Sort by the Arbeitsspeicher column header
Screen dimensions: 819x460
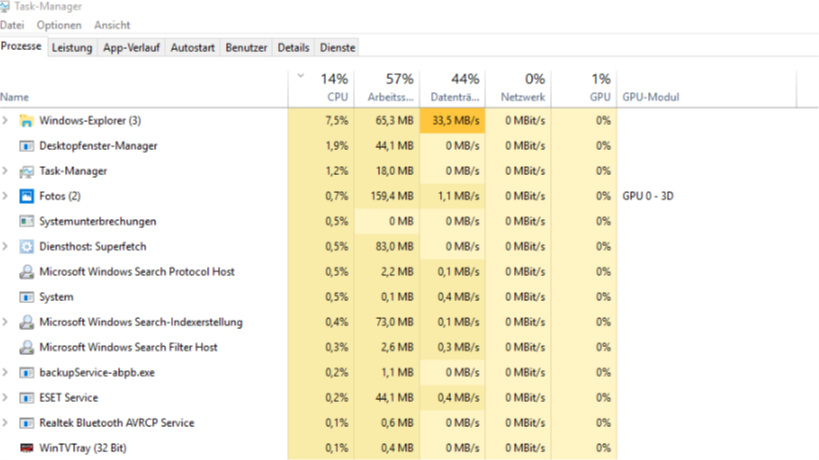pyautogui.click(x=387, y=89)
